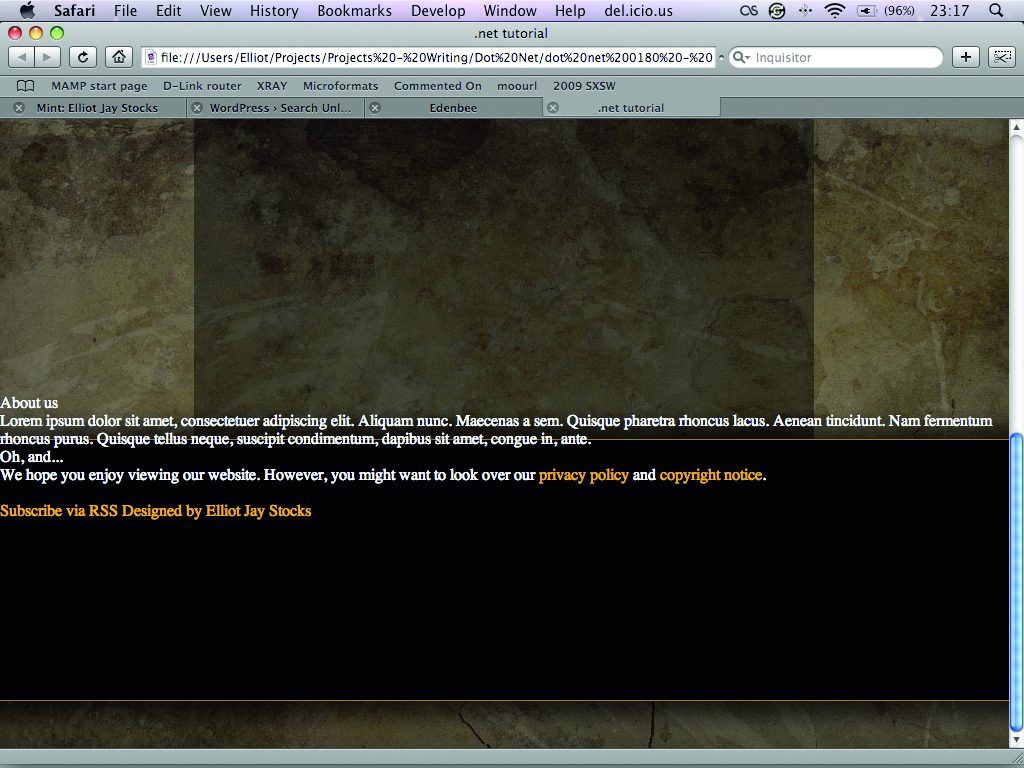Close the .net tutorial tab

(x=552, y=108)
